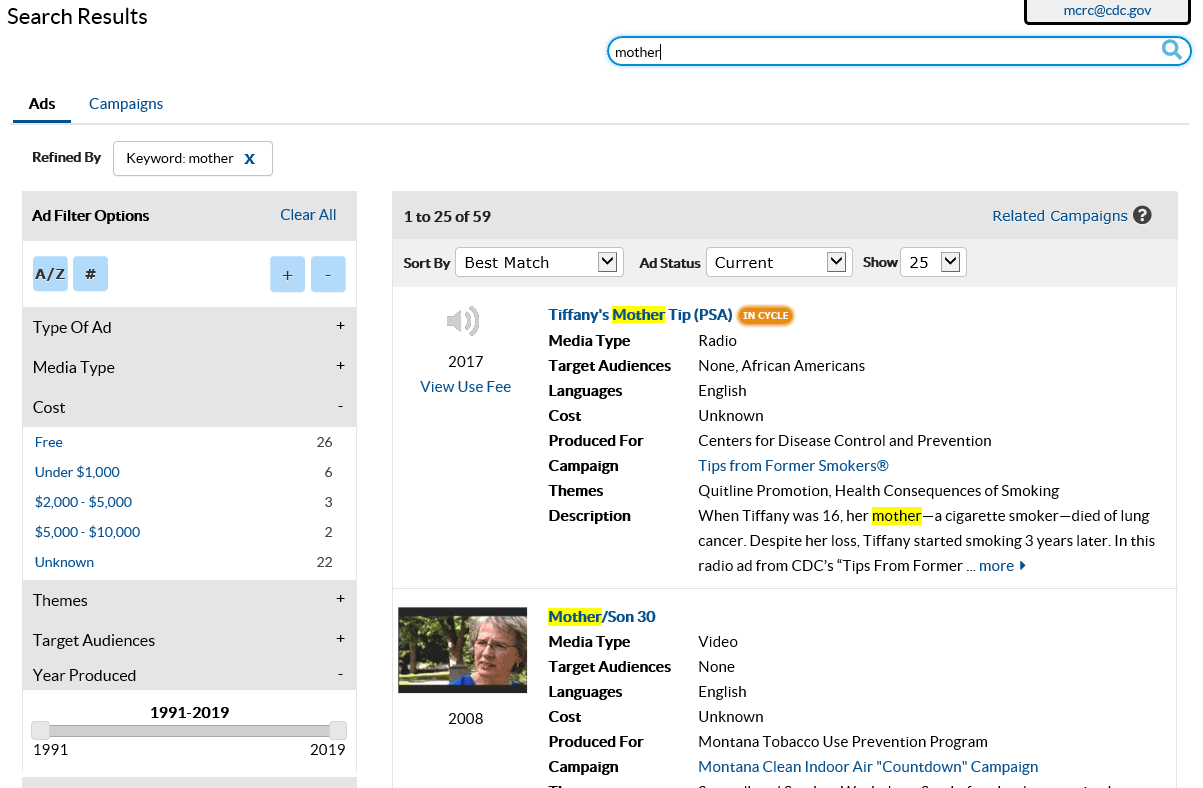
Task: Sort filters by count with # button
Action: click(90, 274)
